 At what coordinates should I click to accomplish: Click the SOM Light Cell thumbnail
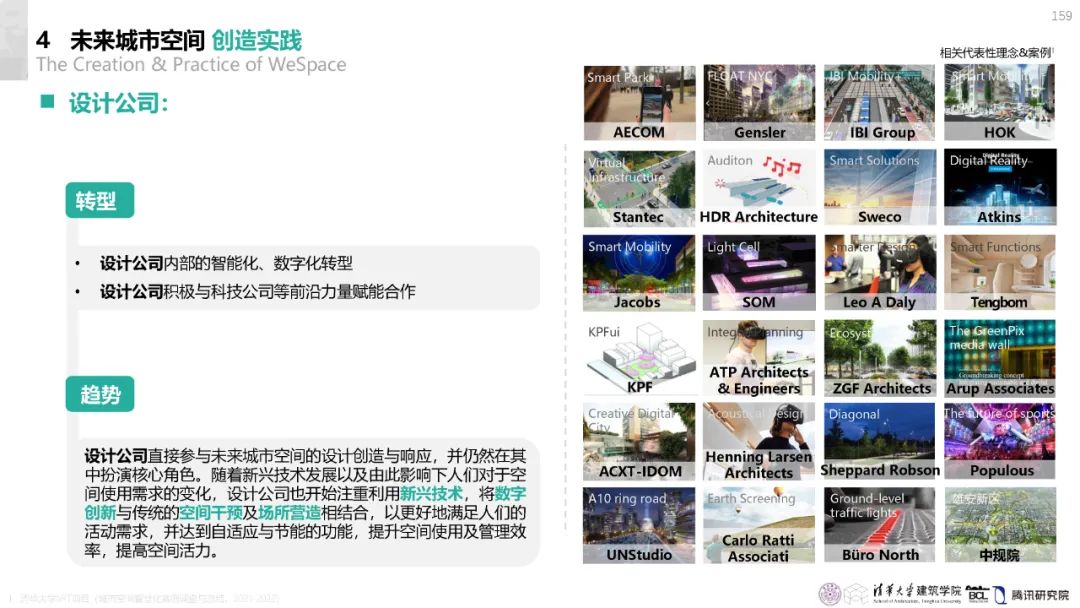(759, 273)
